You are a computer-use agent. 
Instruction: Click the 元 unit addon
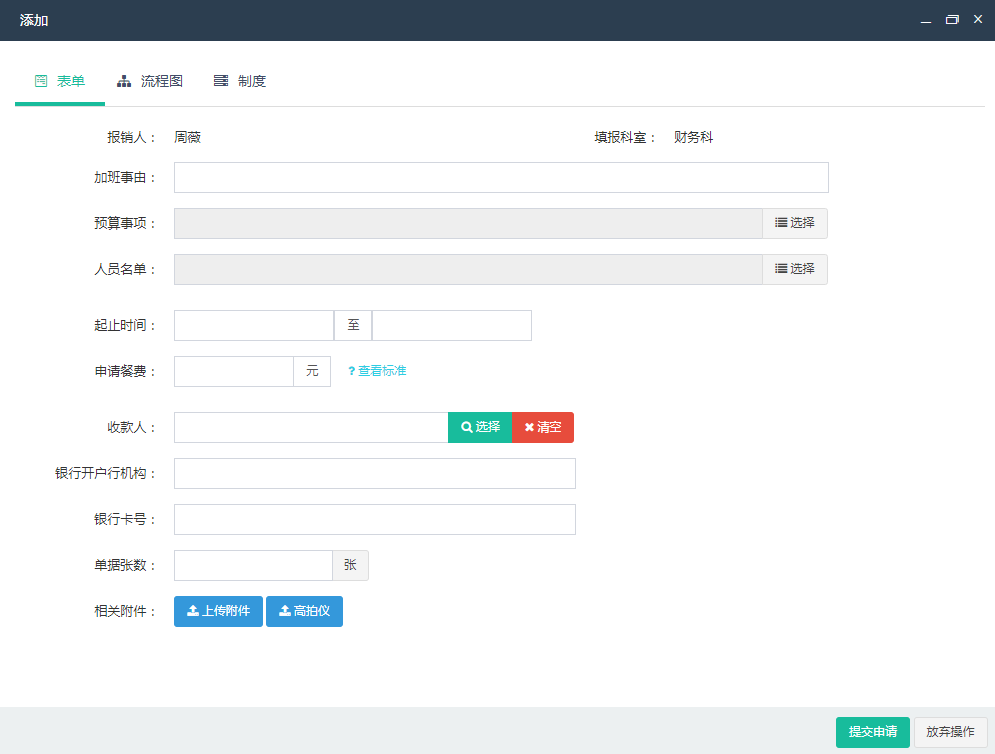(x=312, y=371)
